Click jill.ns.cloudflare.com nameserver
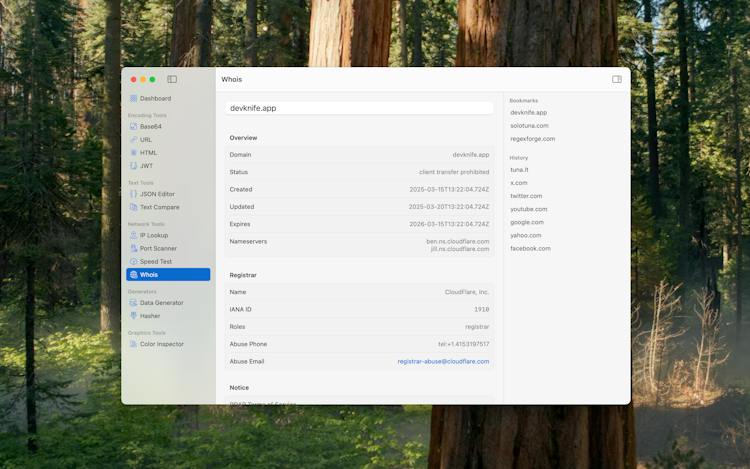The height and width of the screenshot is (469, 750). 460,249
